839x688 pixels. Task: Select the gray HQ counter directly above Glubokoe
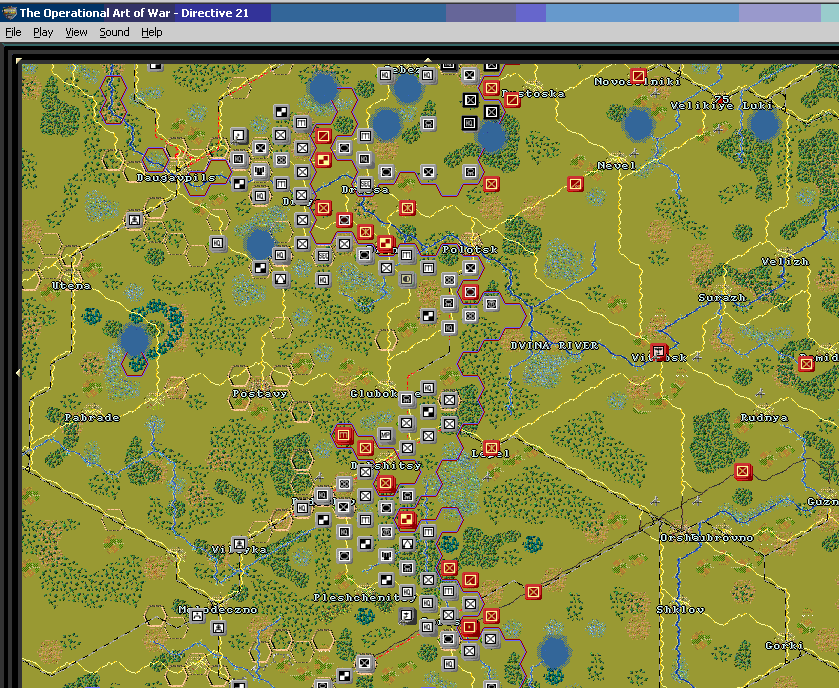tap(428, 387)
